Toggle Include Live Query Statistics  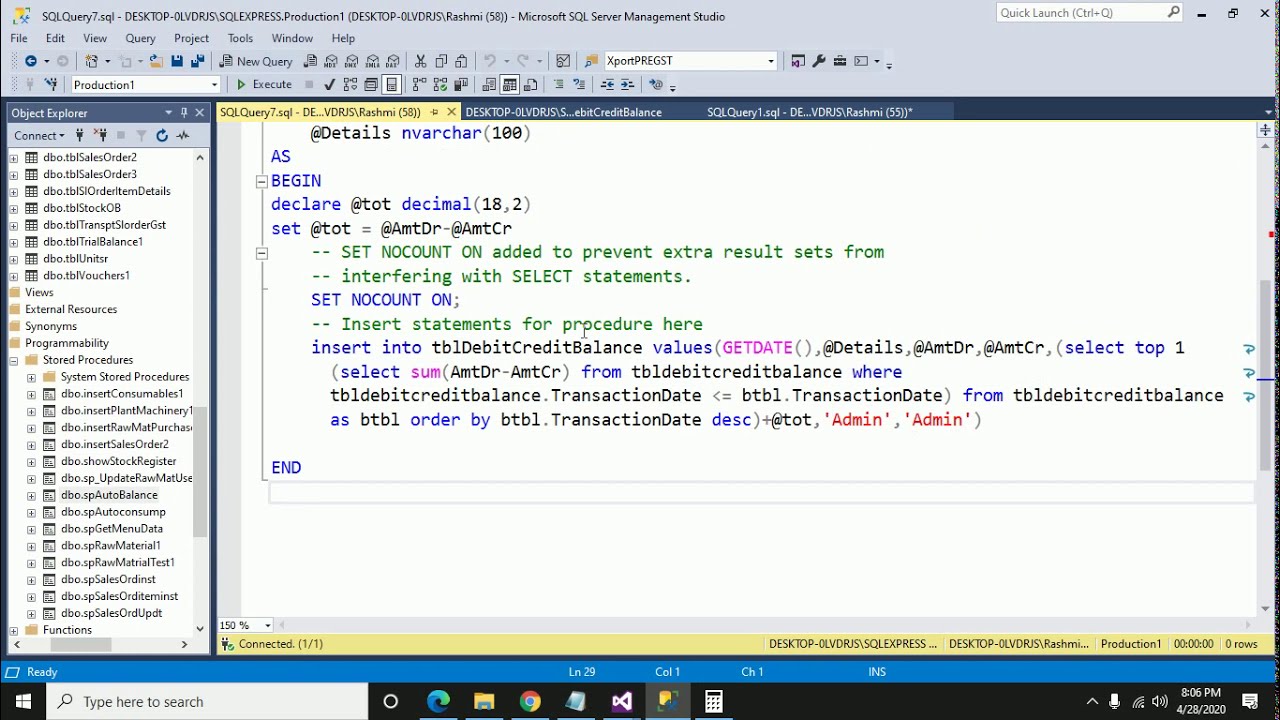tap(440, 85)
